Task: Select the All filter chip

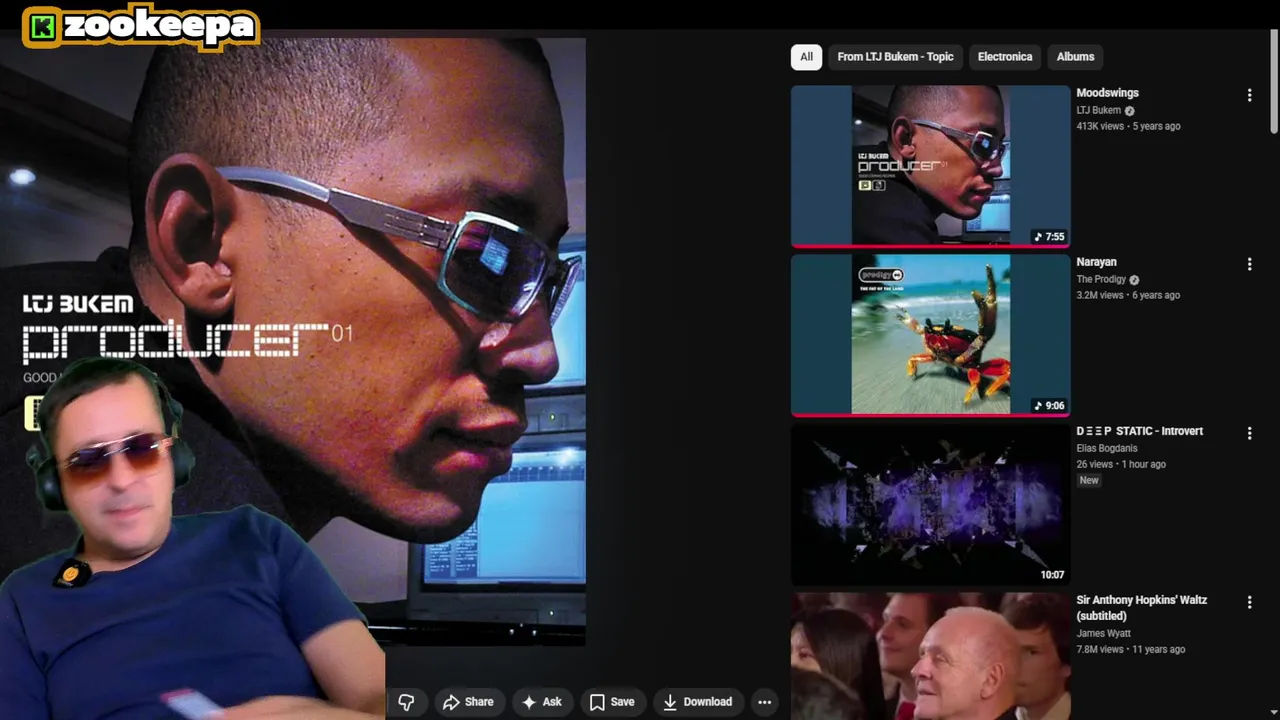Action: (x=806, y=57)
